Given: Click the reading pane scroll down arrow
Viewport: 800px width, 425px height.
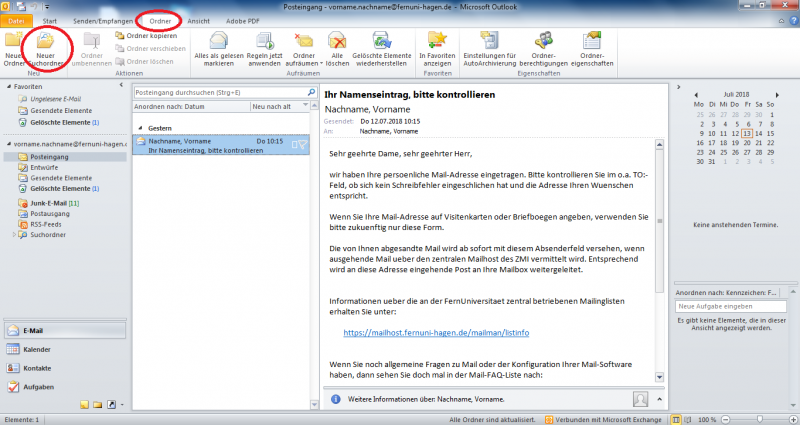Looking at the screenshot, I should [659, 377].
